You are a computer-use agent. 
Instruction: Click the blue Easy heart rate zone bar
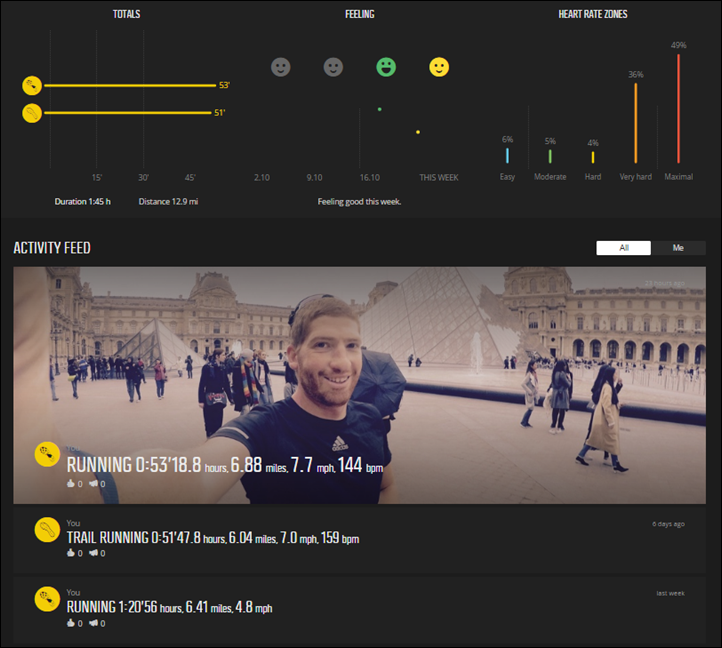tap(507, 155)
